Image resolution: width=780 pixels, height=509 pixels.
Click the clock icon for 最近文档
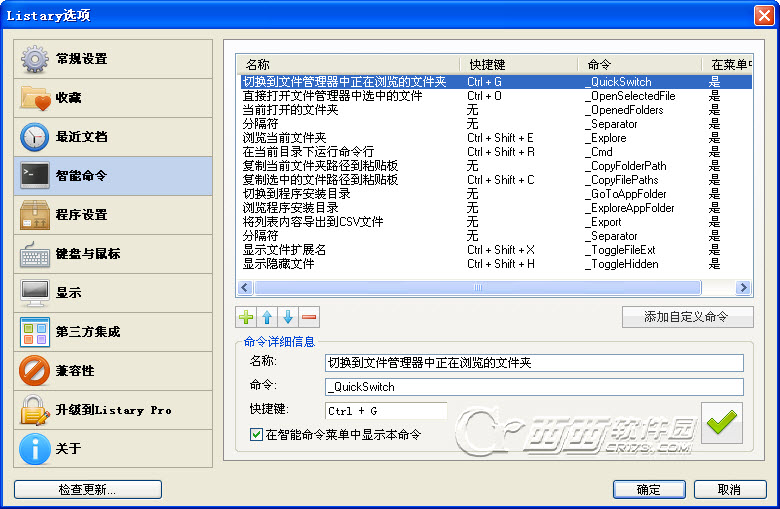pos(34,137)
